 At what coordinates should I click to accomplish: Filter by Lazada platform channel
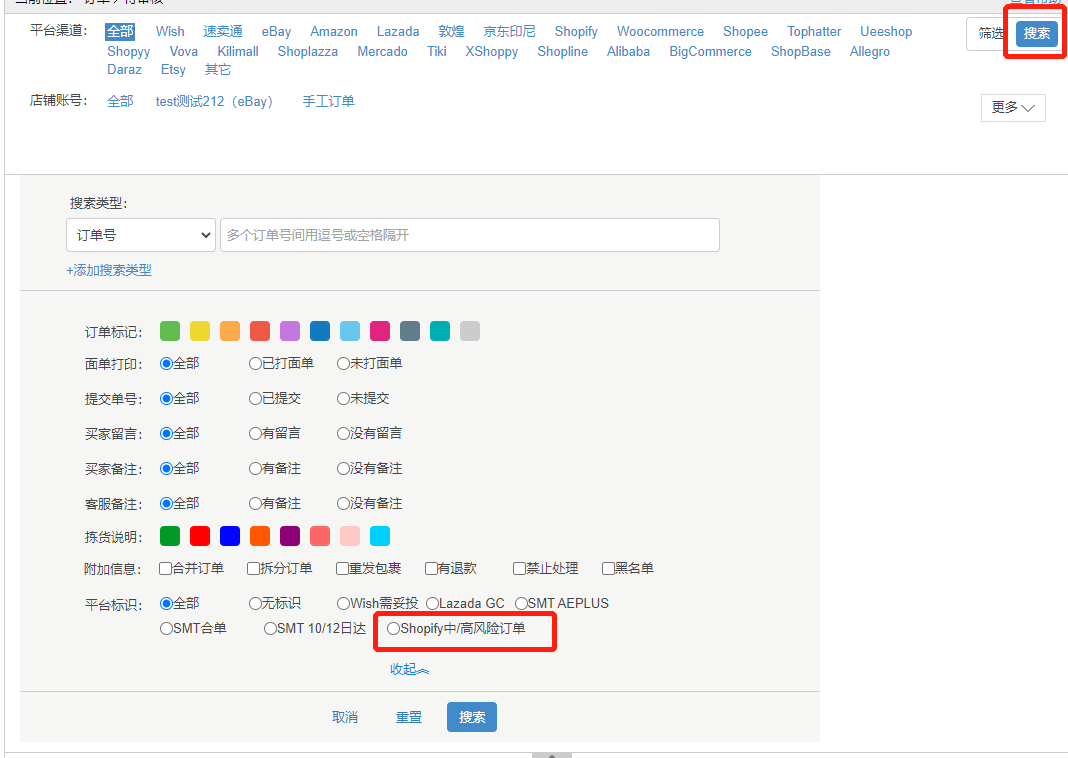[398, 31]
